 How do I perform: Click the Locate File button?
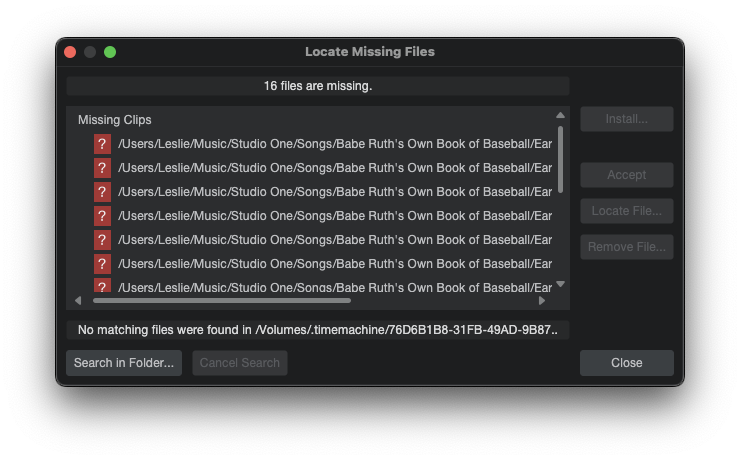click(626, 211)
